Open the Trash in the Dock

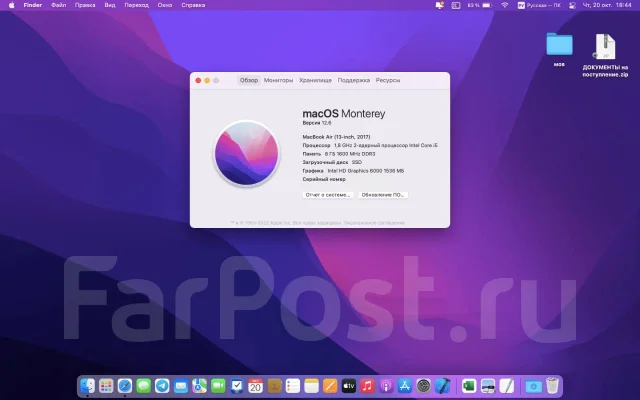click(552, 386)
